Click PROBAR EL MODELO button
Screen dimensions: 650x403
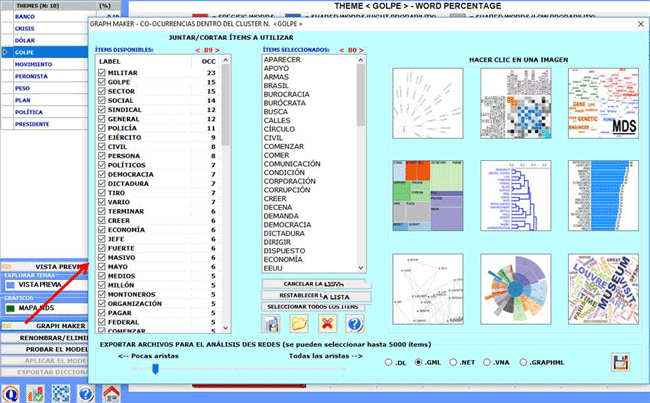[45, 349]
